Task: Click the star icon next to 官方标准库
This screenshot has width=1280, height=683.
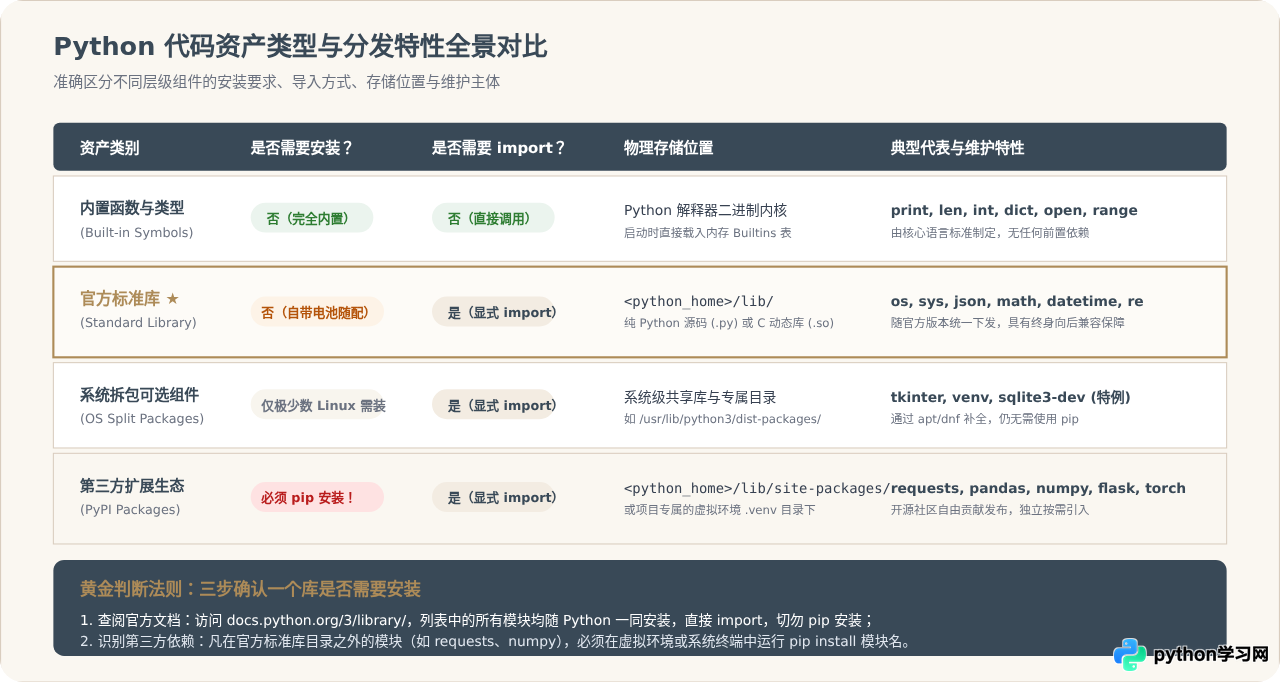Action: [172, 299]
